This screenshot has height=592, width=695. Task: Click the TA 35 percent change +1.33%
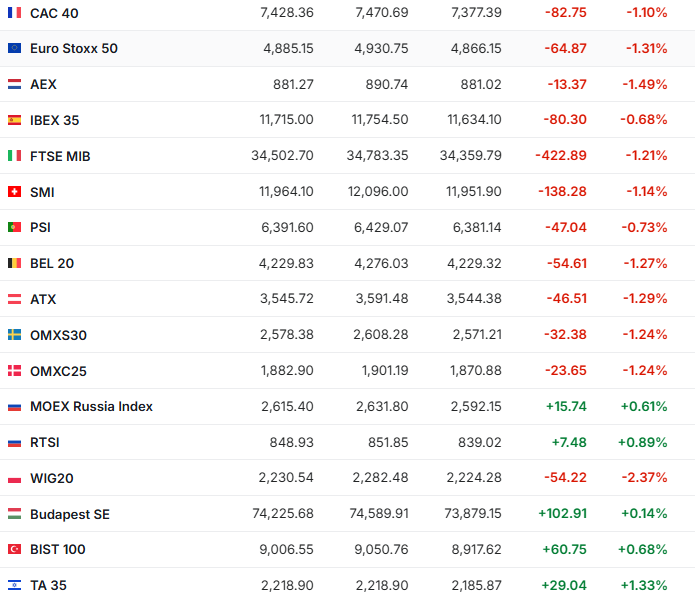coord(643,585)
